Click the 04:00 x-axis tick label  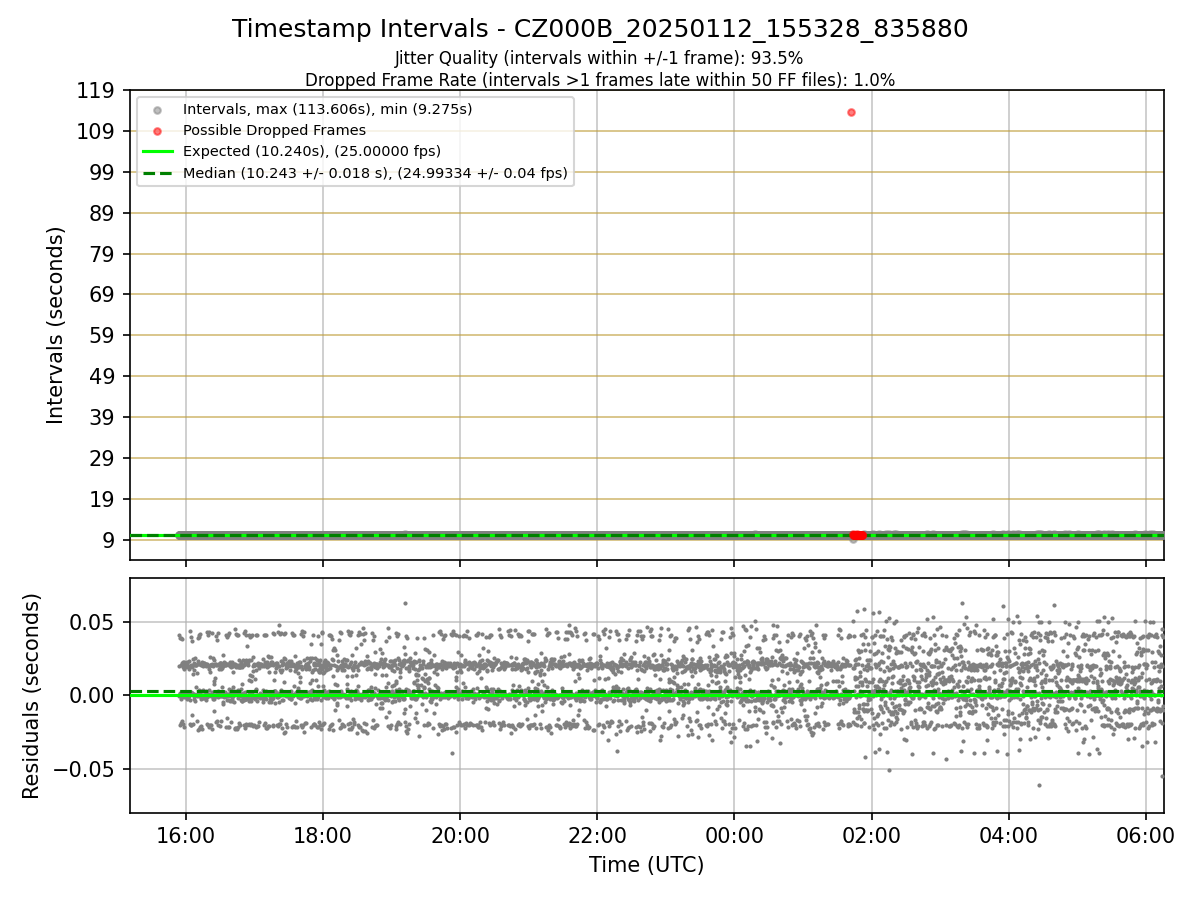tap(1008, 836)
